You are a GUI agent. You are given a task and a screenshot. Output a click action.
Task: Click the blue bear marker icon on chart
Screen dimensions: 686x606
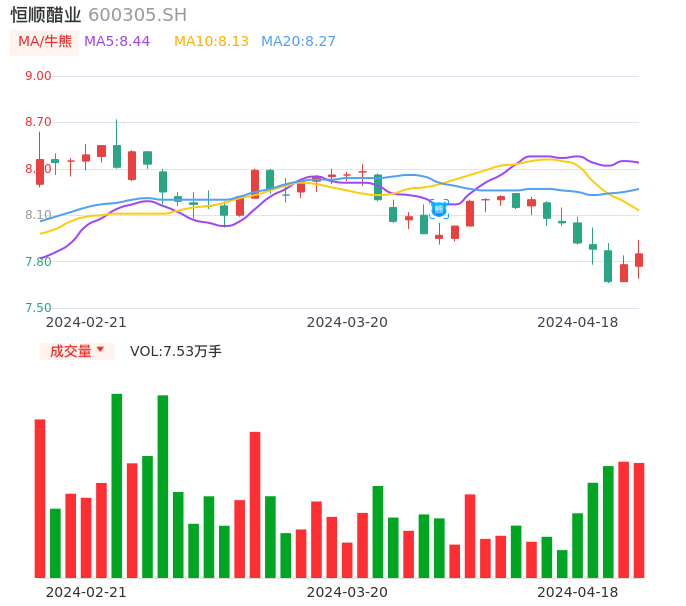click(x=439, y=209)
